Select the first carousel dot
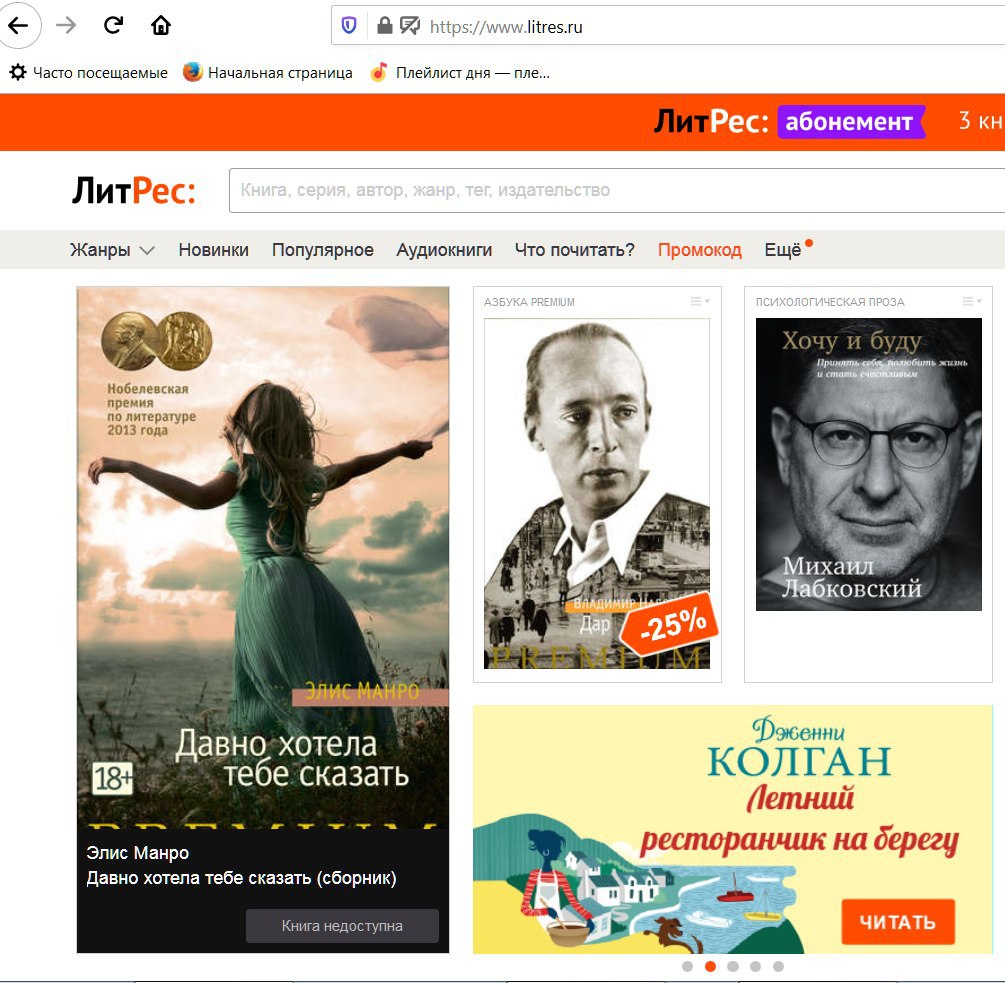 click(688, 966)
